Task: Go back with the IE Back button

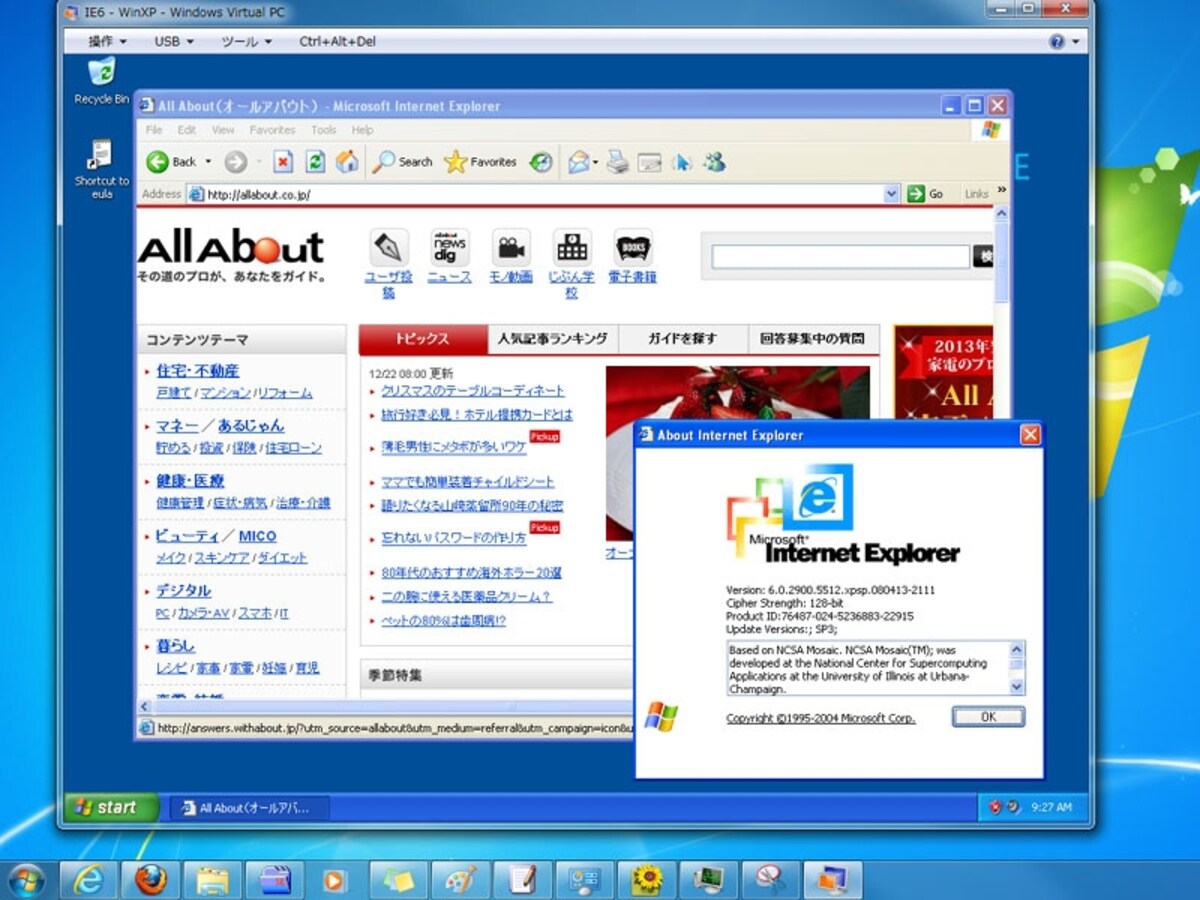Action: pyautogui.click(x=171, y=162)
